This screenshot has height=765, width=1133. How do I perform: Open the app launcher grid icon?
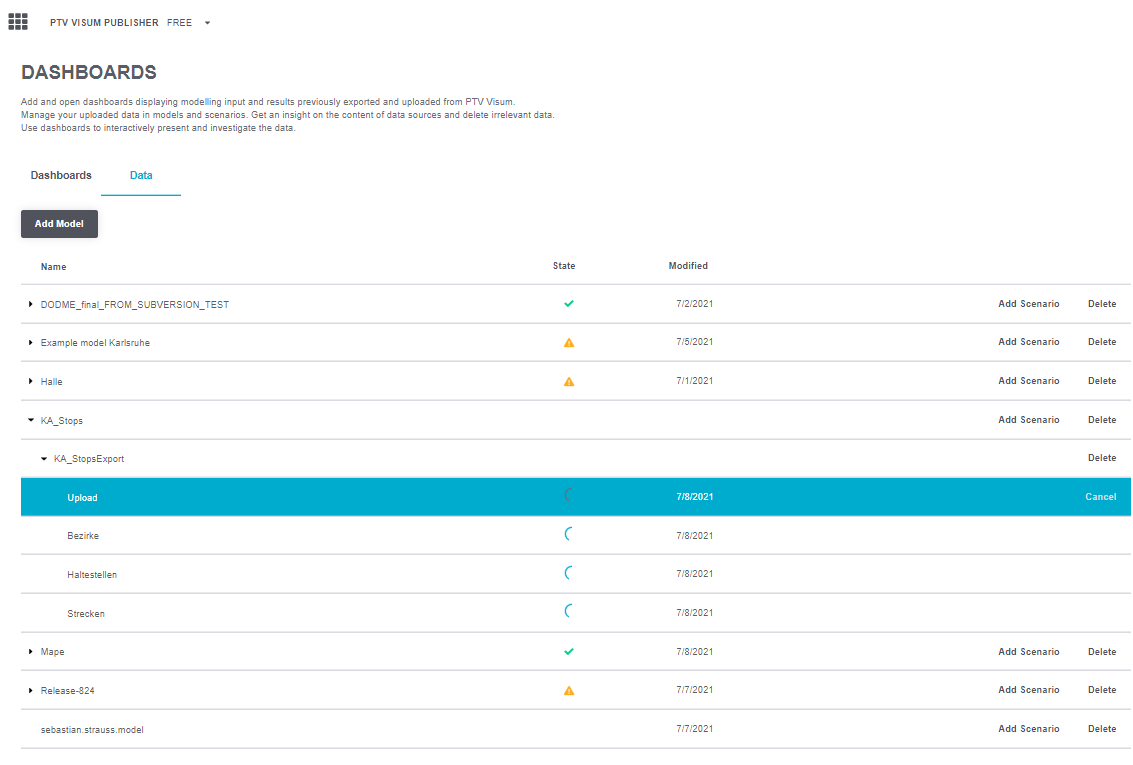18,21
